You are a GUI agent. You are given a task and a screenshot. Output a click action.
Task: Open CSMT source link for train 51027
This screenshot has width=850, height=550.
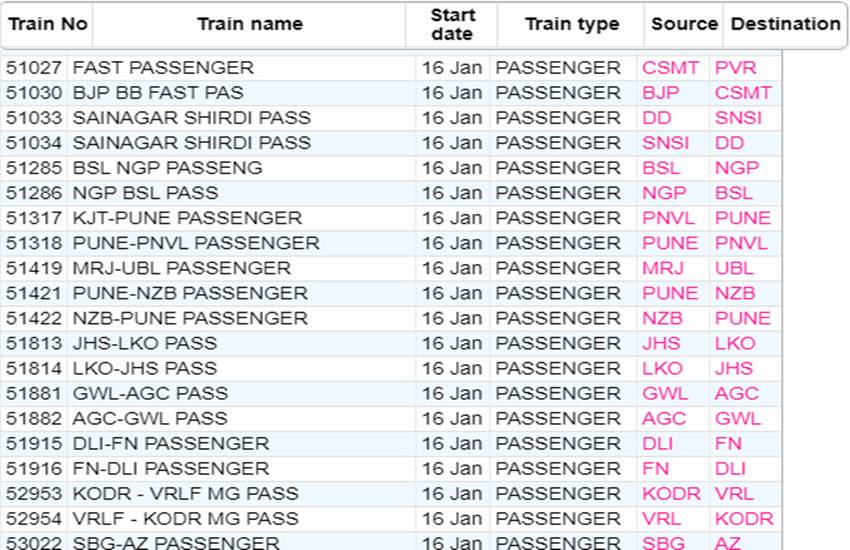(670, 68)
